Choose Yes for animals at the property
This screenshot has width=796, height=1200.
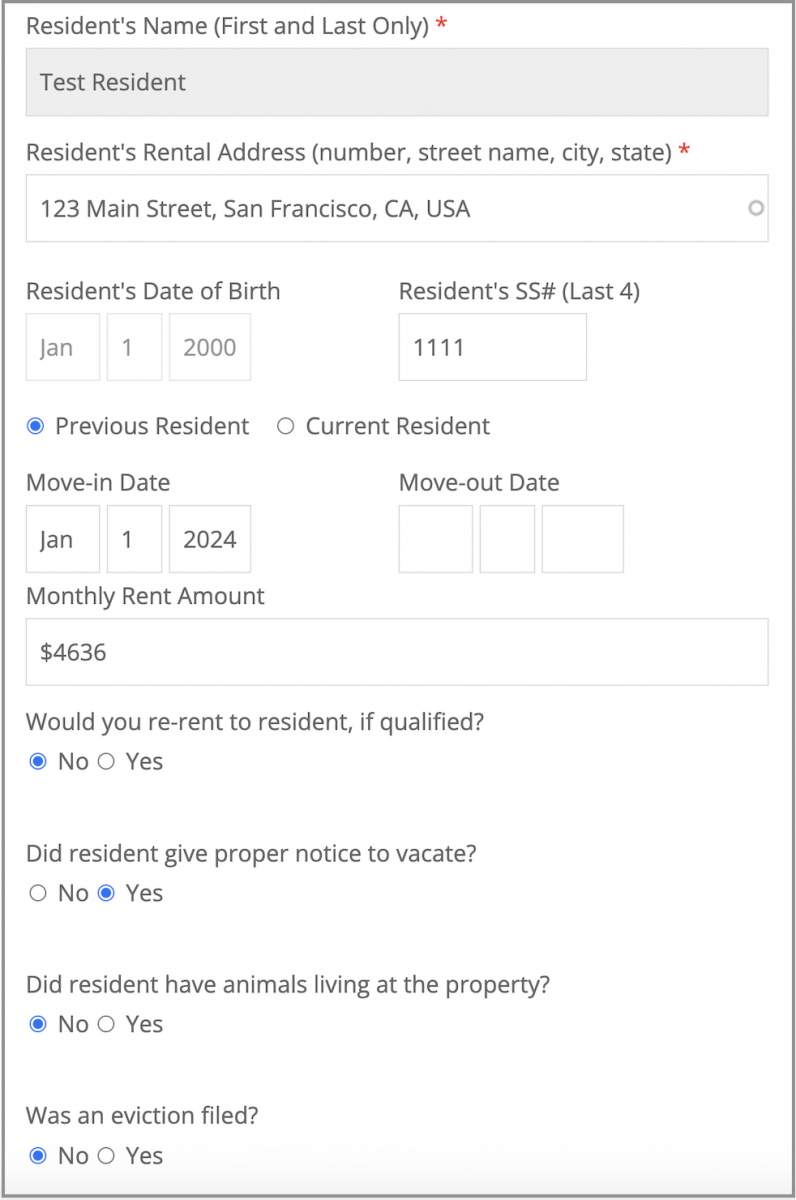tap(107, 1024)
